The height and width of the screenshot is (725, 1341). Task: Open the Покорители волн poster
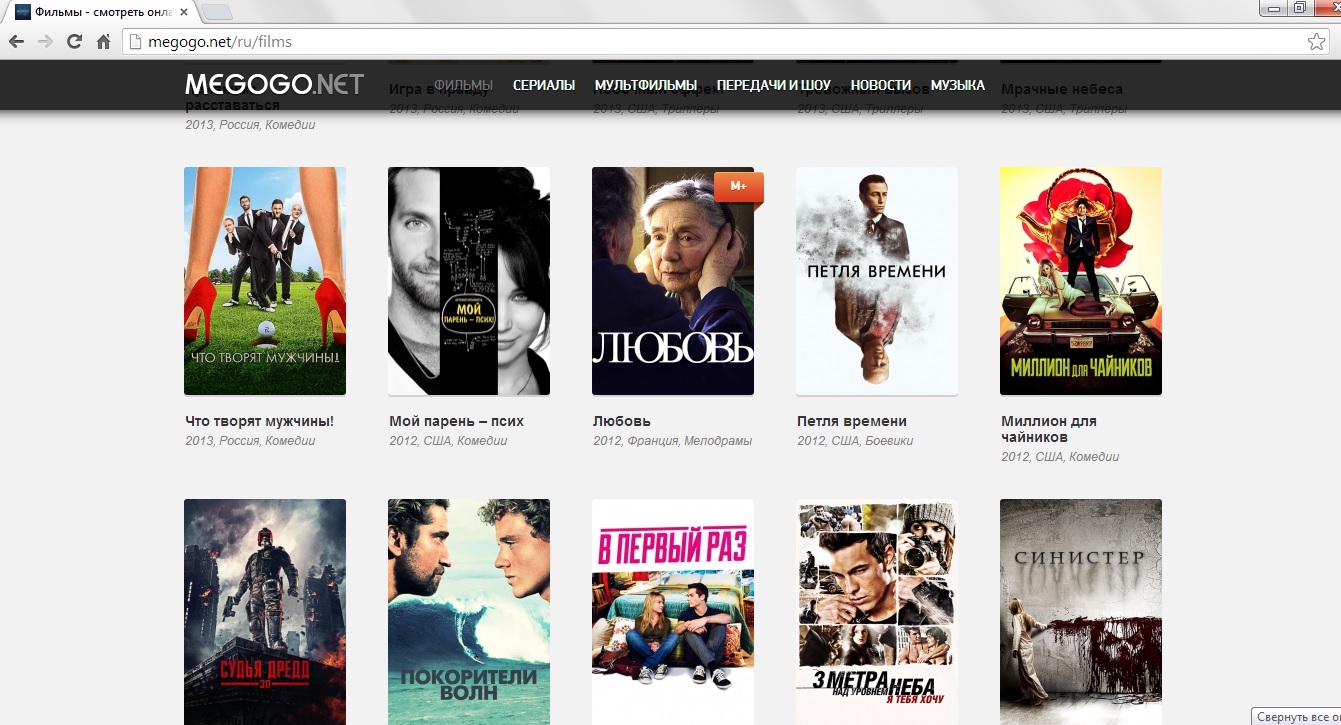469,612
